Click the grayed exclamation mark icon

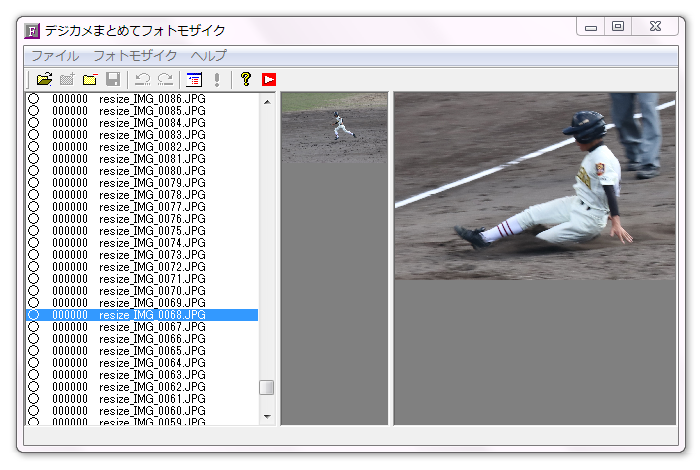217,79
